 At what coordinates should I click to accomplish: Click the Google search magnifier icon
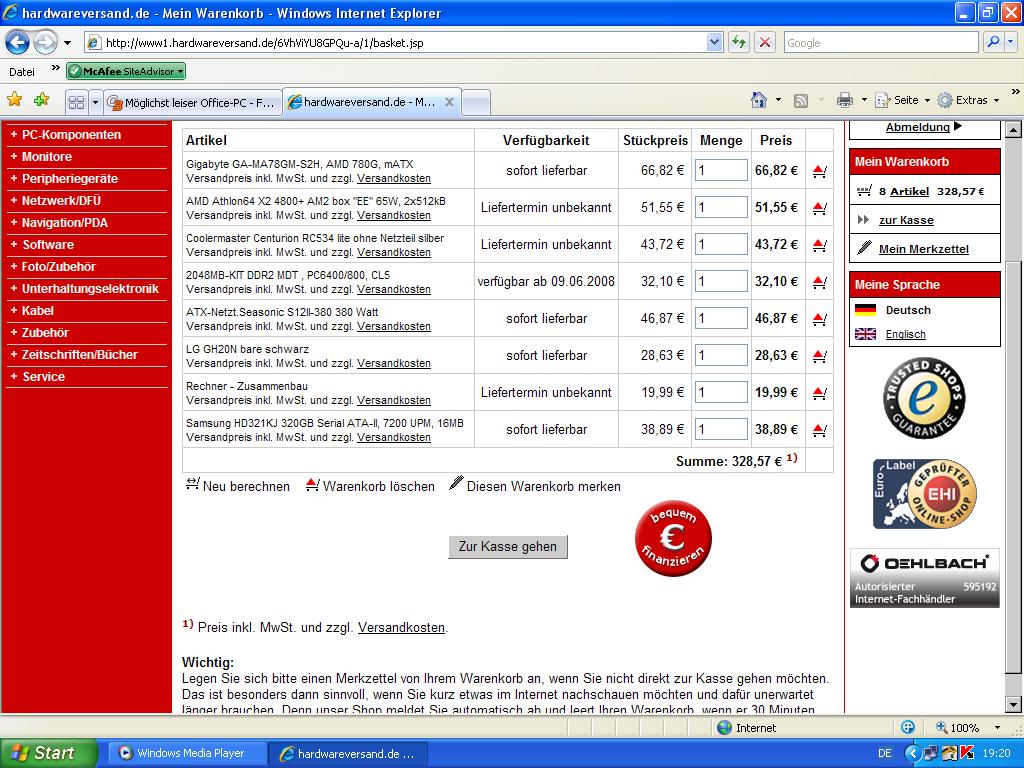pyautogui.click(x=993, y=42)
